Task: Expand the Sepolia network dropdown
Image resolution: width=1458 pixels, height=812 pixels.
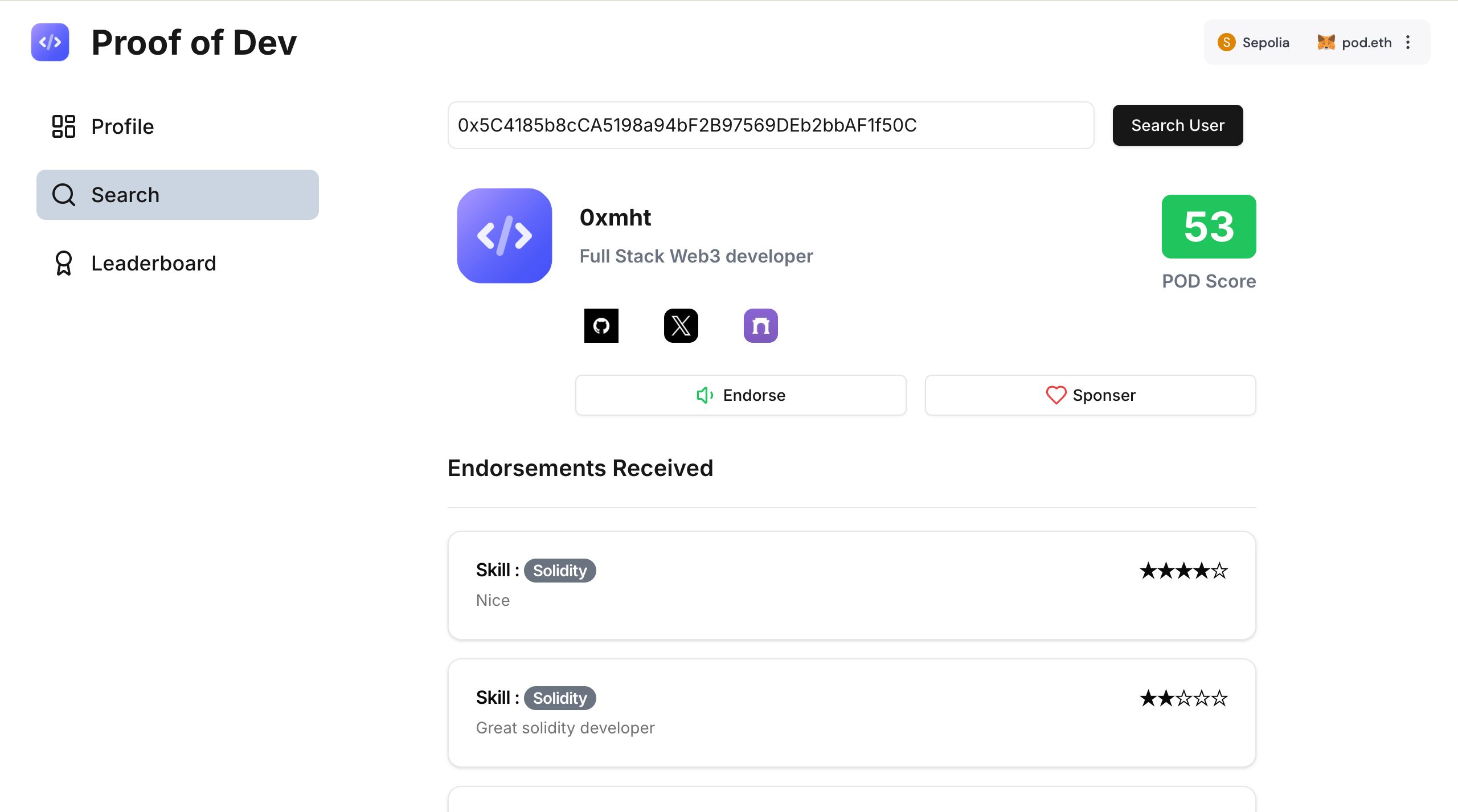Action: point(1253,42)
